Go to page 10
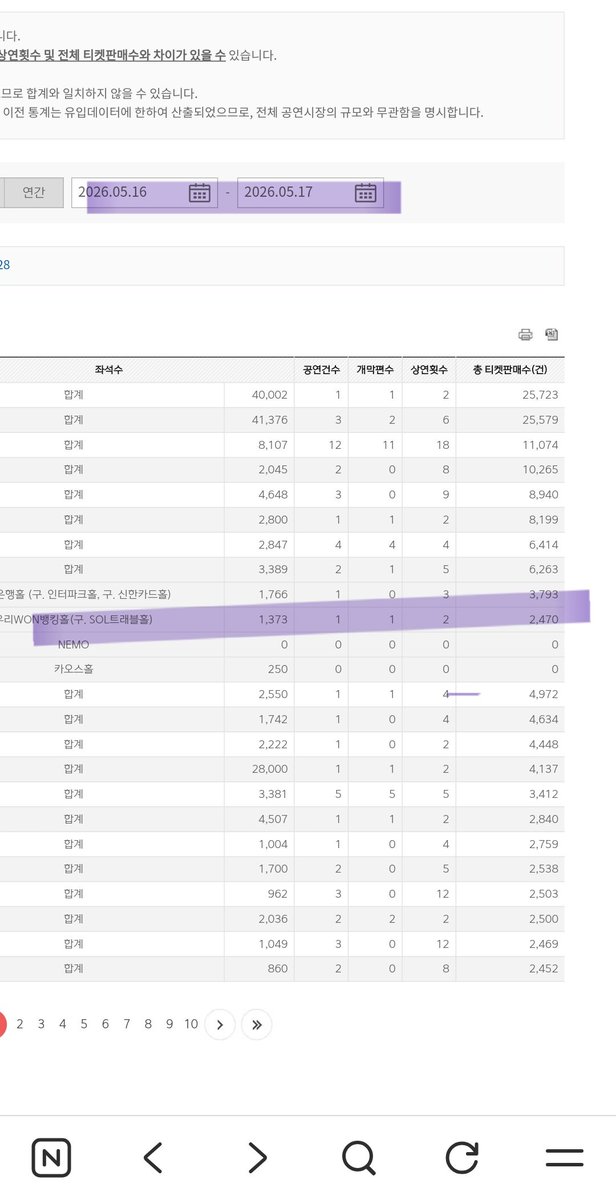This screenshot has height=1200, width=616. 191,1024
